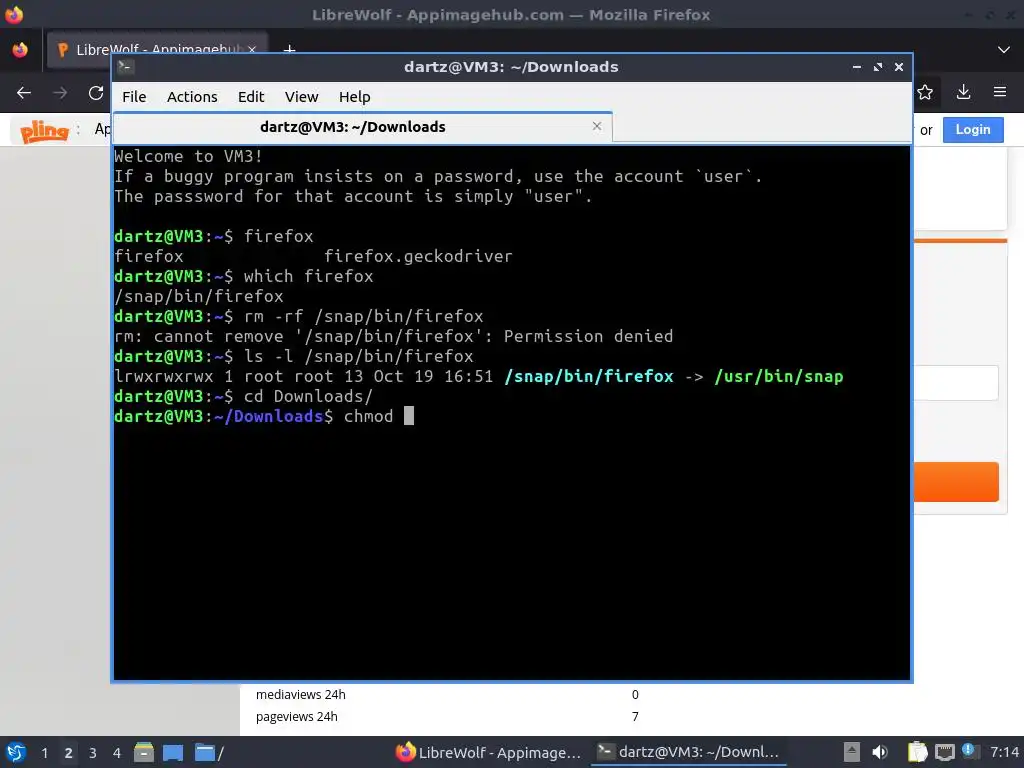The height and width of the screenshot is (768, 1024).
Task: Click the input field behind the terminal
Action: coord(956,383)
